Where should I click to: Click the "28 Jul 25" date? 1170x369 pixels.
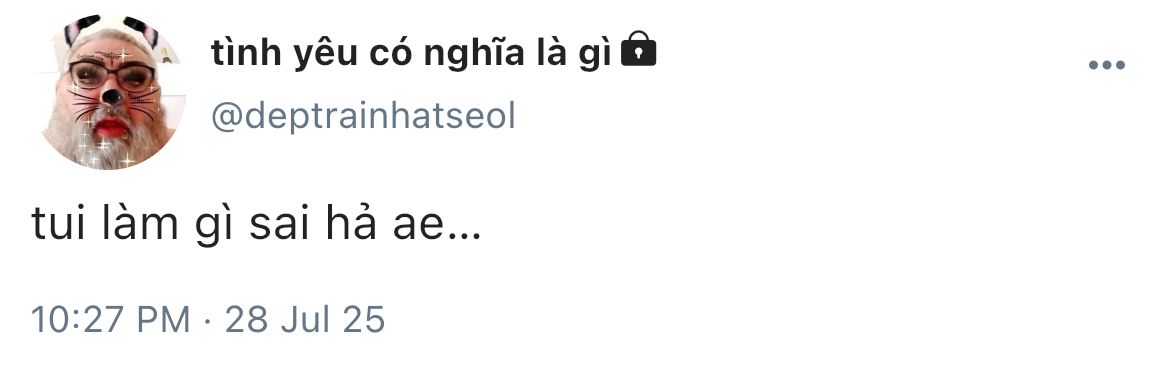coord(305,319)
